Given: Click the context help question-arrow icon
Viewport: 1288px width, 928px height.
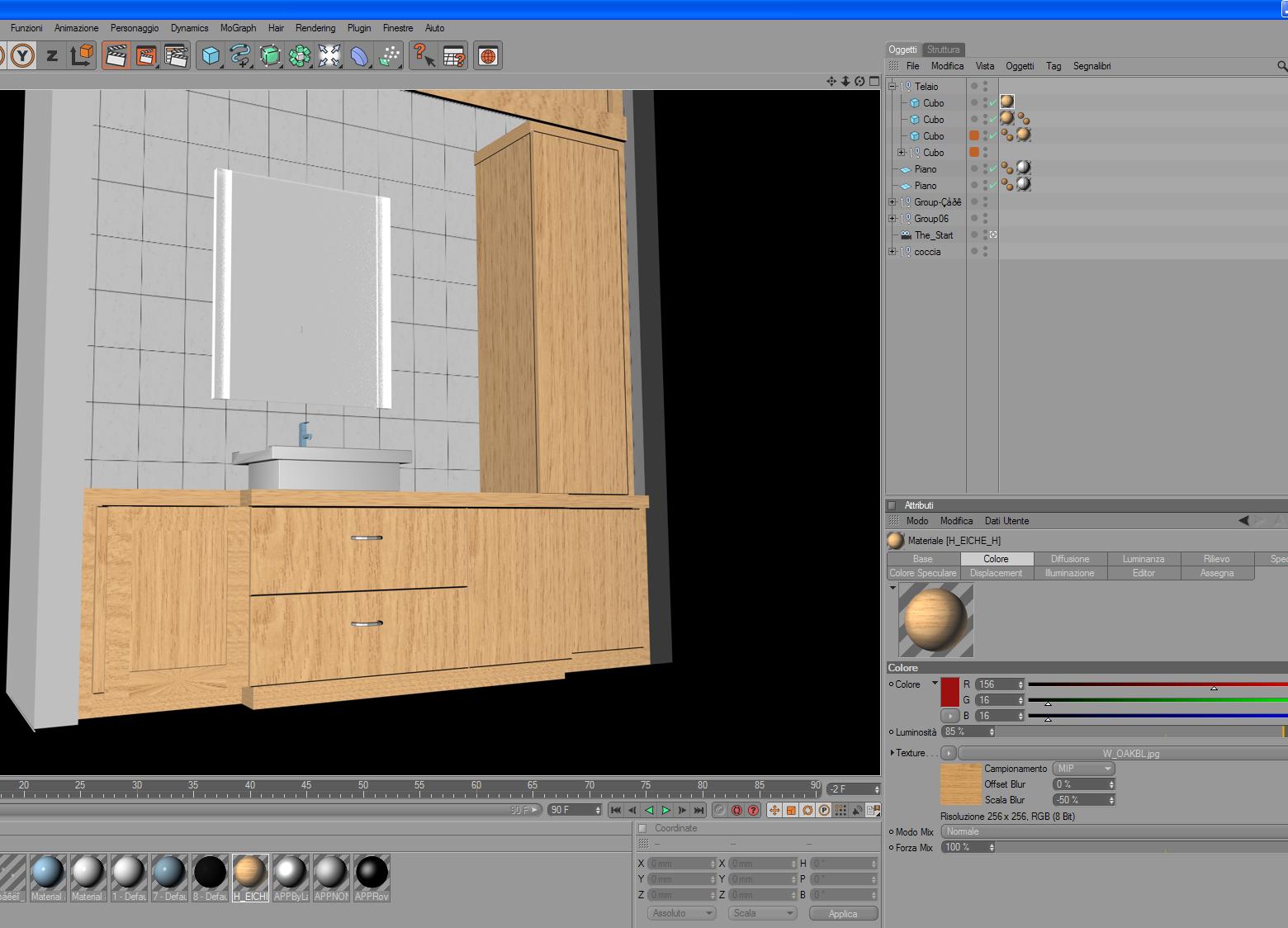Looking at the screenshot, I should (x=424, y=56).
